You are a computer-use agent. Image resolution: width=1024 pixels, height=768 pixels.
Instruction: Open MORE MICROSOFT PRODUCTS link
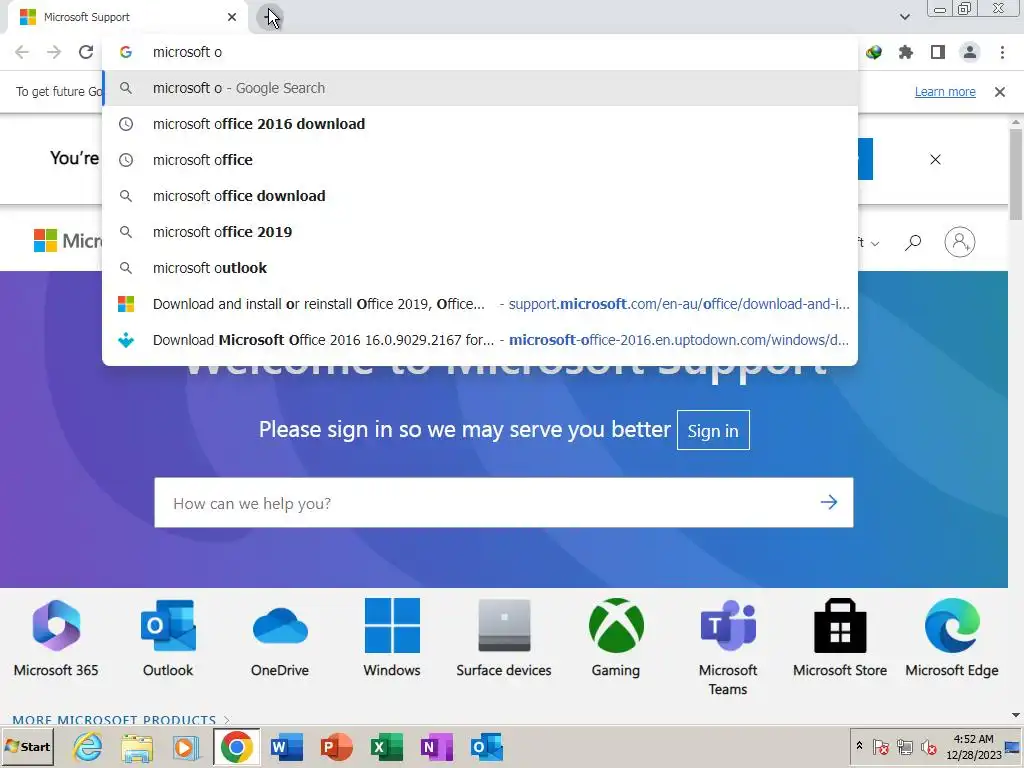point(121,720)
